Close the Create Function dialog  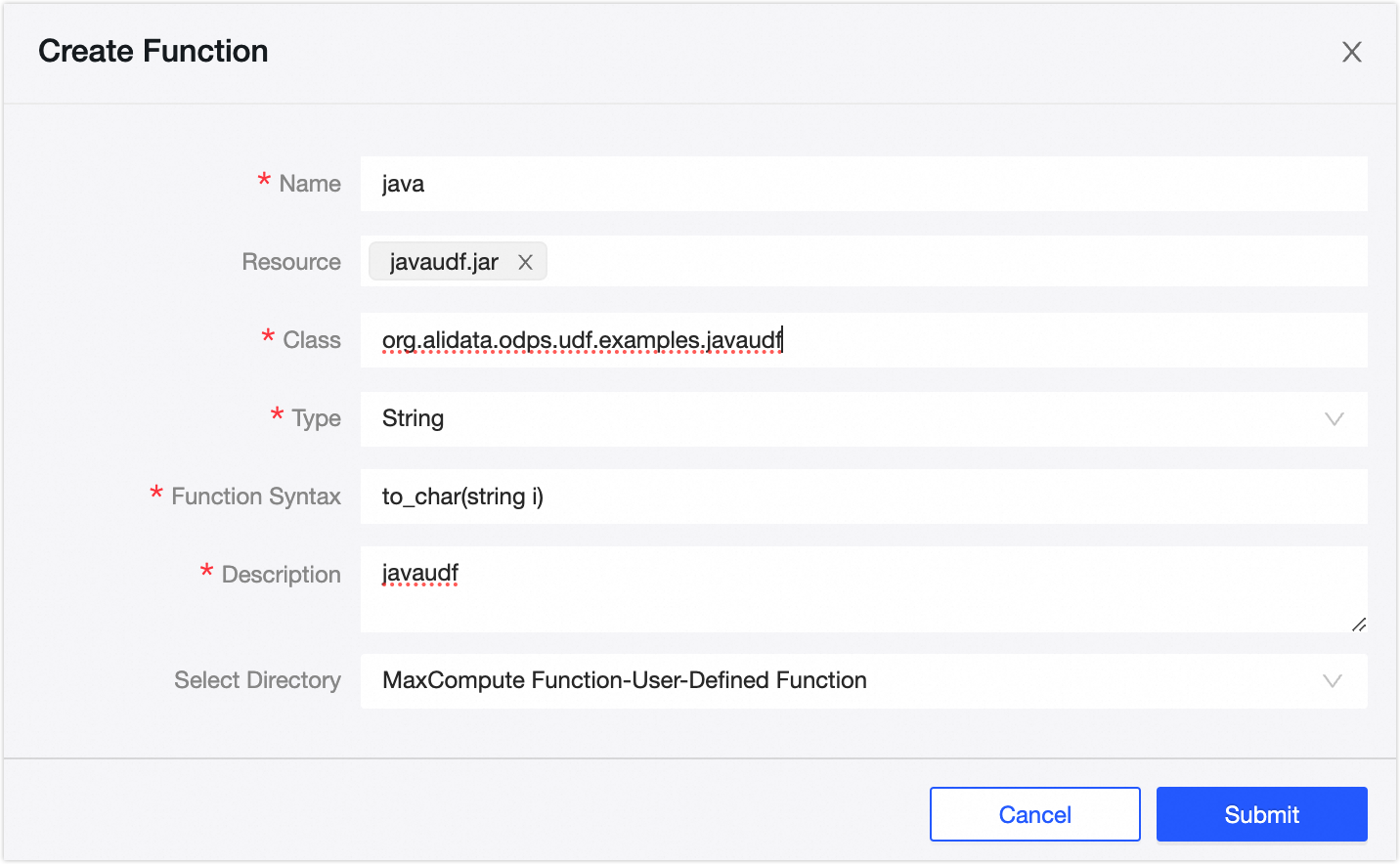1351,52
